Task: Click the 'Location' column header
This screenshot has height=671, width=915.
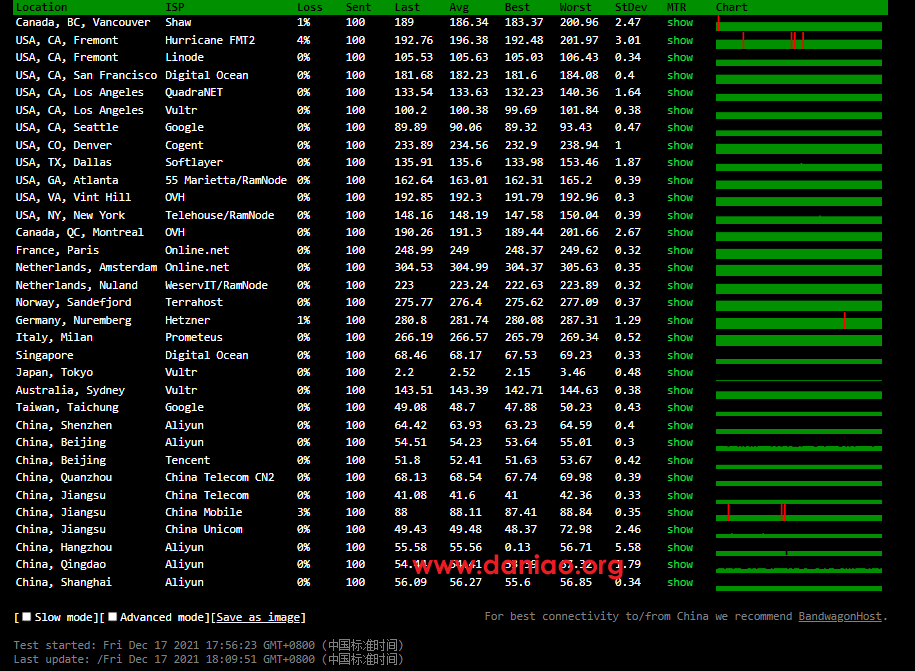Action: click(41, 7)
